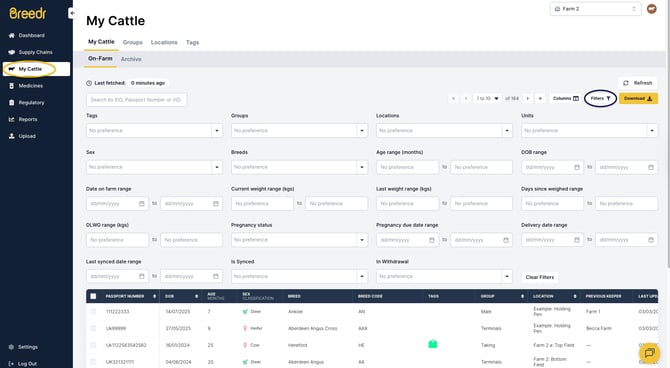This screenshot has width=670, height=368.
Task: Toggle the Filters panel button
Action: [600, 98]
